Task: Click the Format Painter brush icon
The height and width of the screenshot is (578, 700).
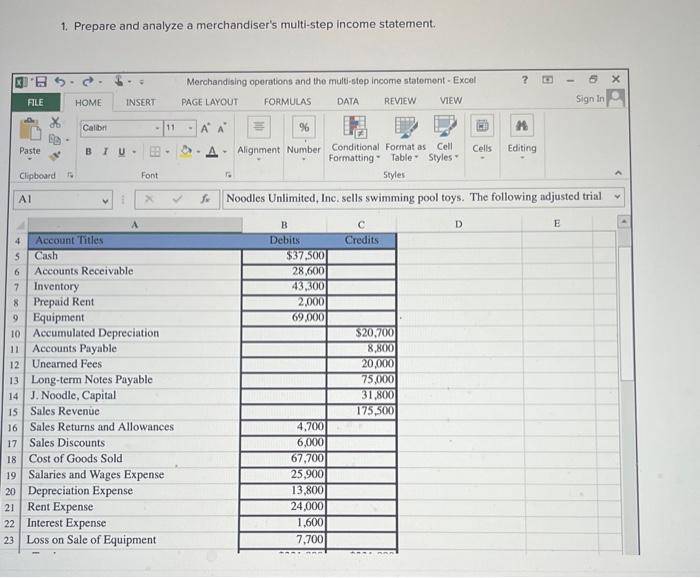Action: point(55,156)
